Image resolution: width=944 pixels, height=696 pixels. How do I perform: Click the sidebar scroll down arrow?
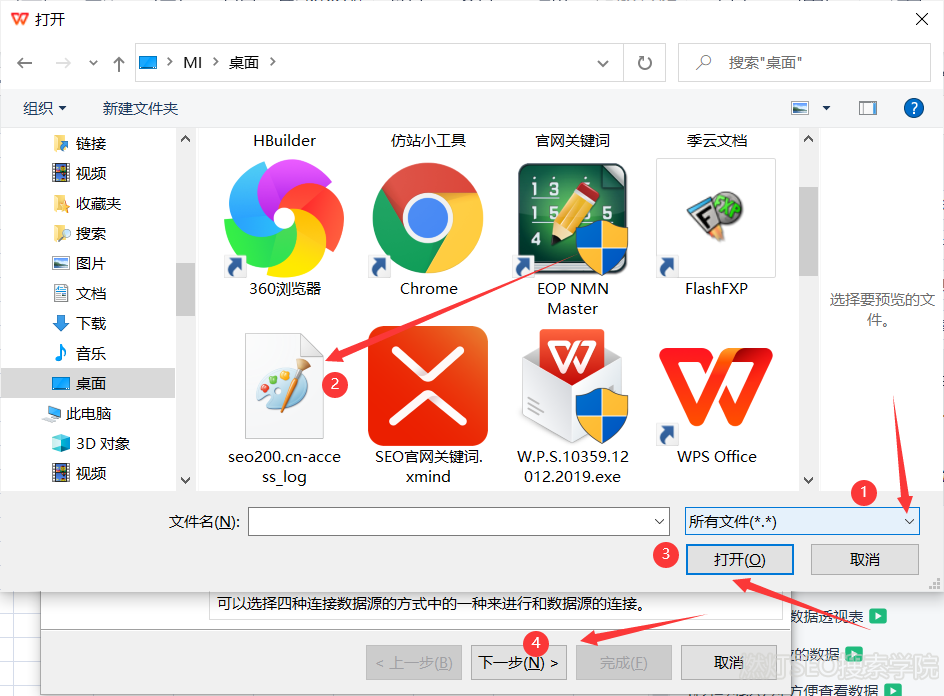click(x=185, y=480)
